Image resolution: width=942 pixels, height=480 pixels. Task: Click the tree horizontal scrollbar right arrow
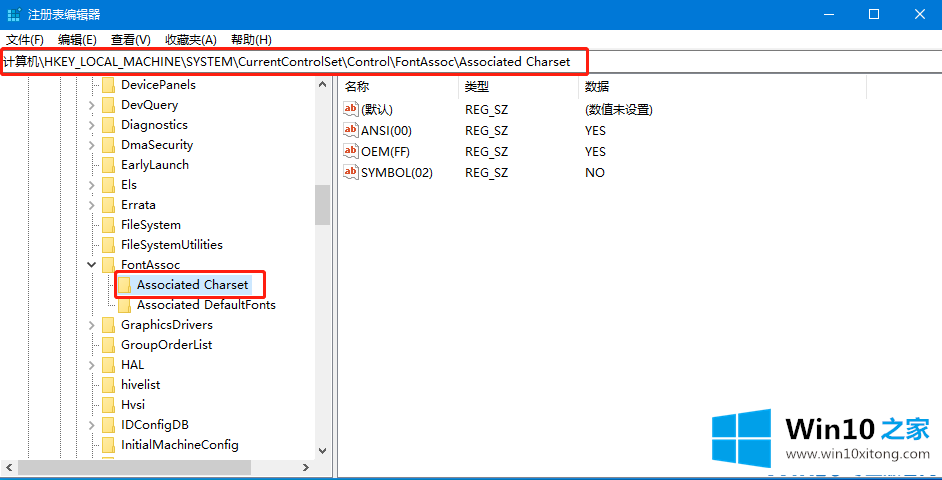pyautogui.click(x=306, y=467)
